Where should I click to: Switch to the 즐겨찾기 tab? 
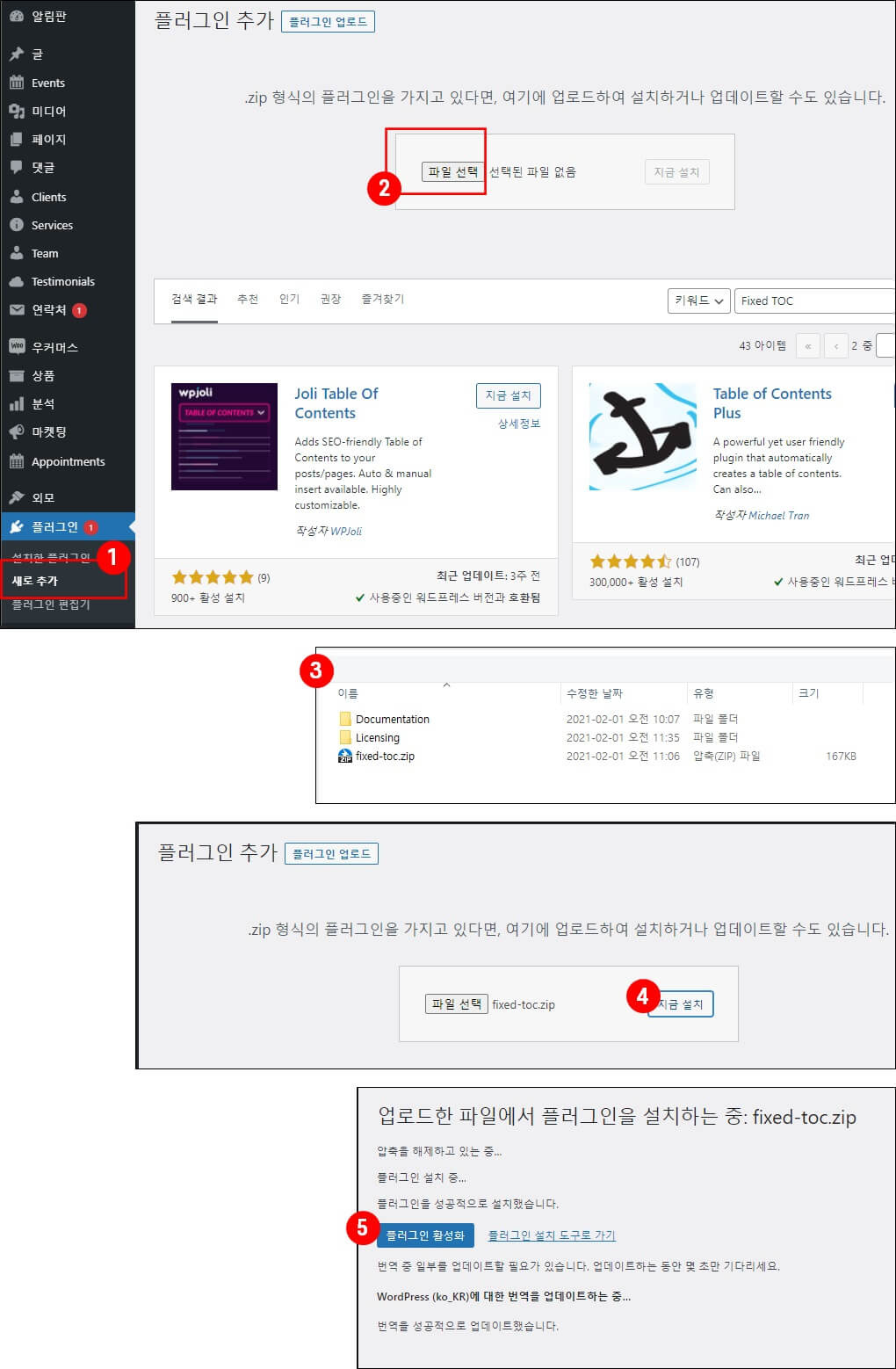pos(382,299)
